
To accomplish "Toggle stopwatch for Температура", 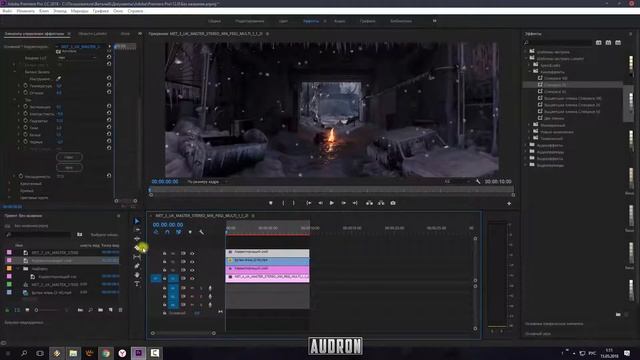I will click(25, 86).
